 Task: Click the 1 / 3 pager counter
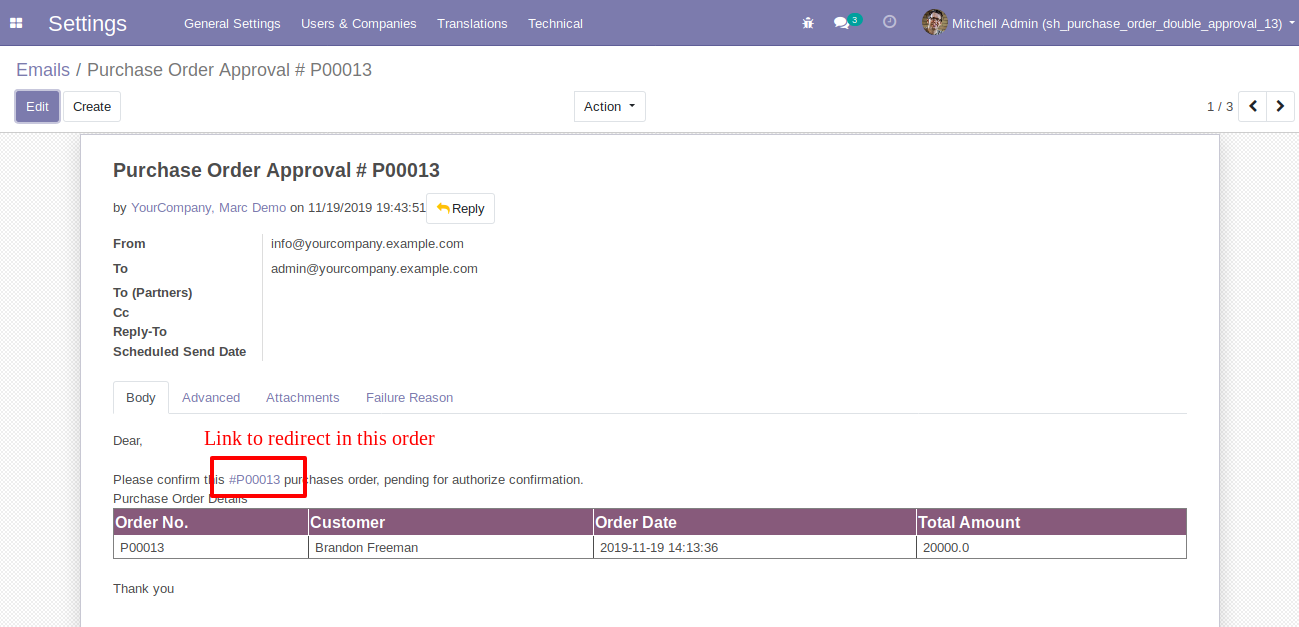(x=1220, y=106)
